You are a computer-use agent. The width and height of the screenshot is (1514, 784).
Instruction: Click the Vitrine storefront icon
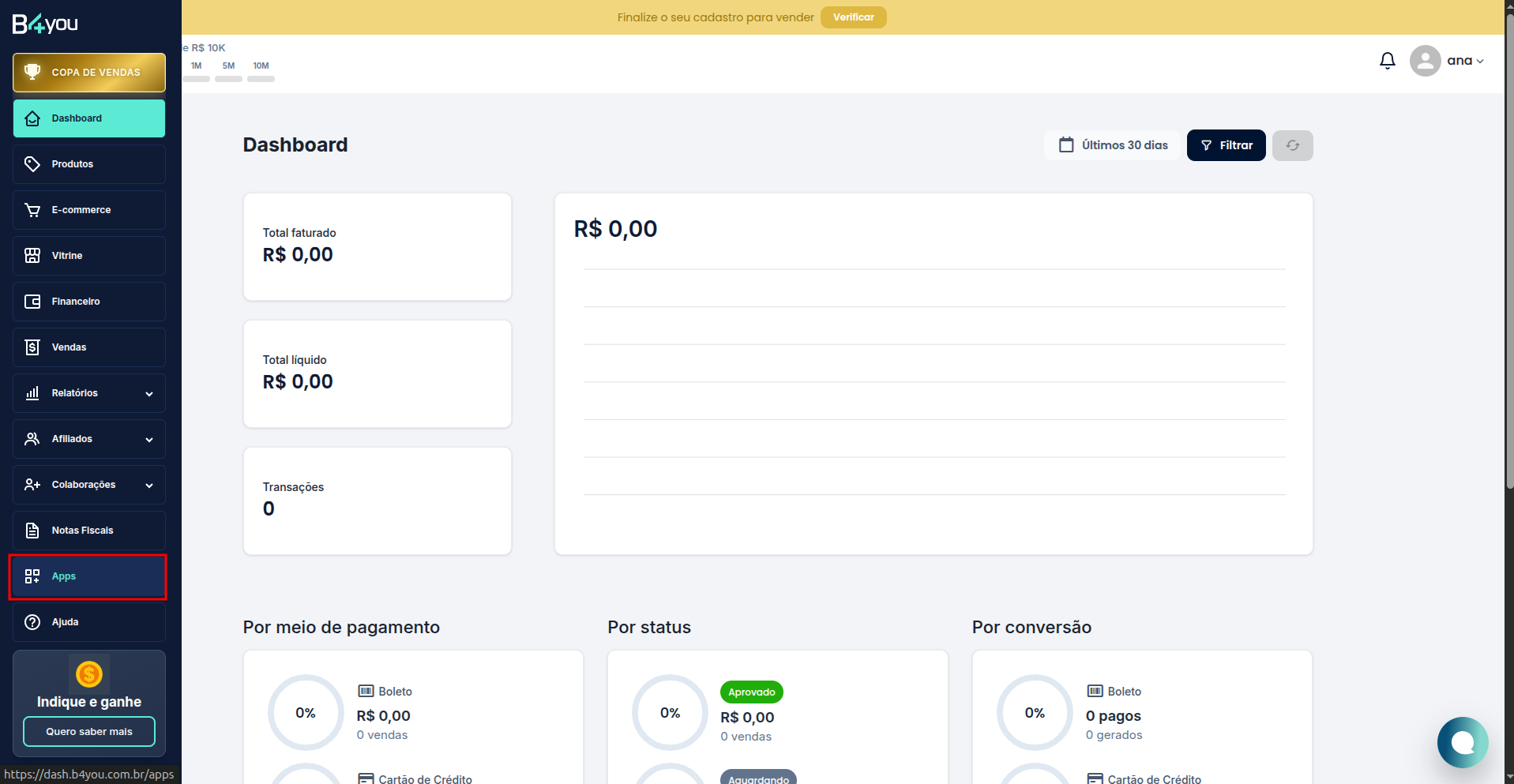[32, 256]
